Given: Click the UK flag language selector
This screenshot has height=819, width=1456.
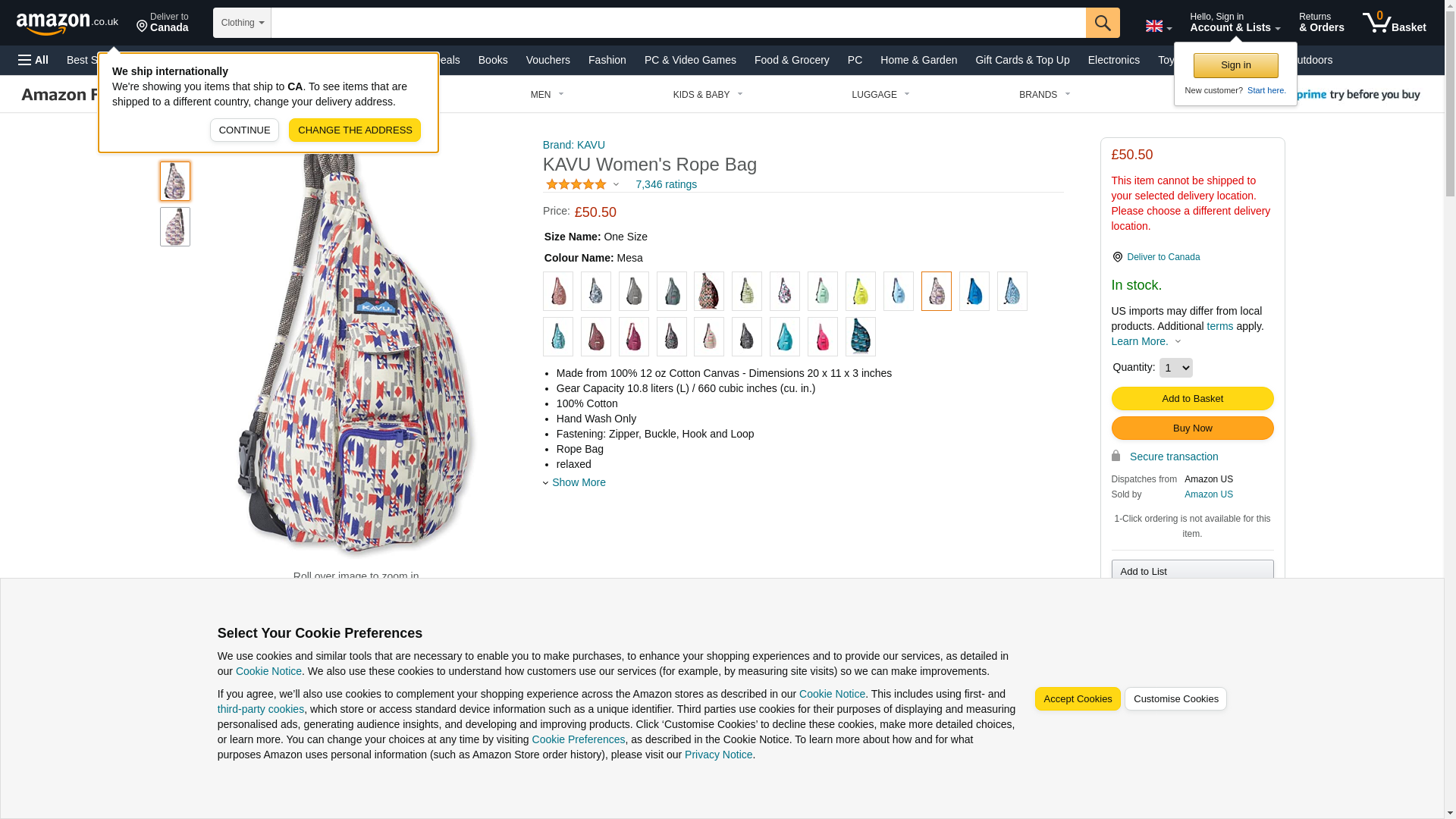Looking at the screenshot, I should (1158, 27).
